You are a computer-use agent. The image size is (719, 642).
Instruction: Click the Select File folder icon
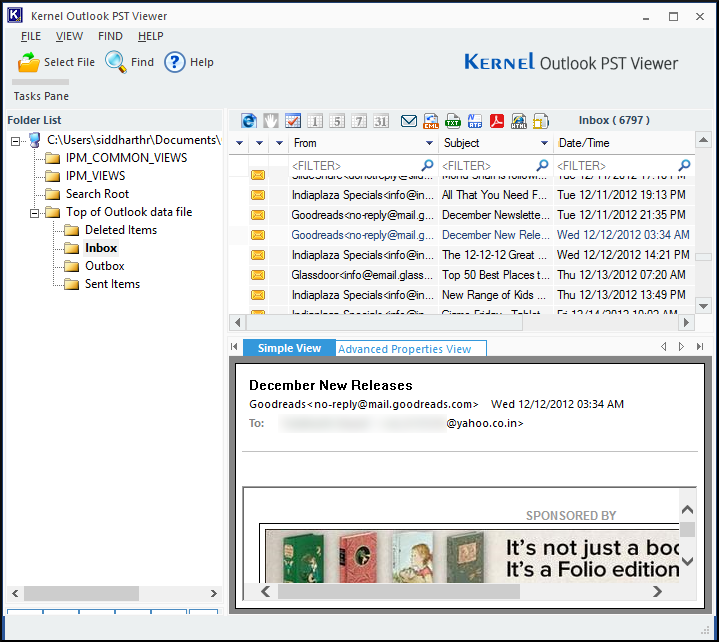28,62
